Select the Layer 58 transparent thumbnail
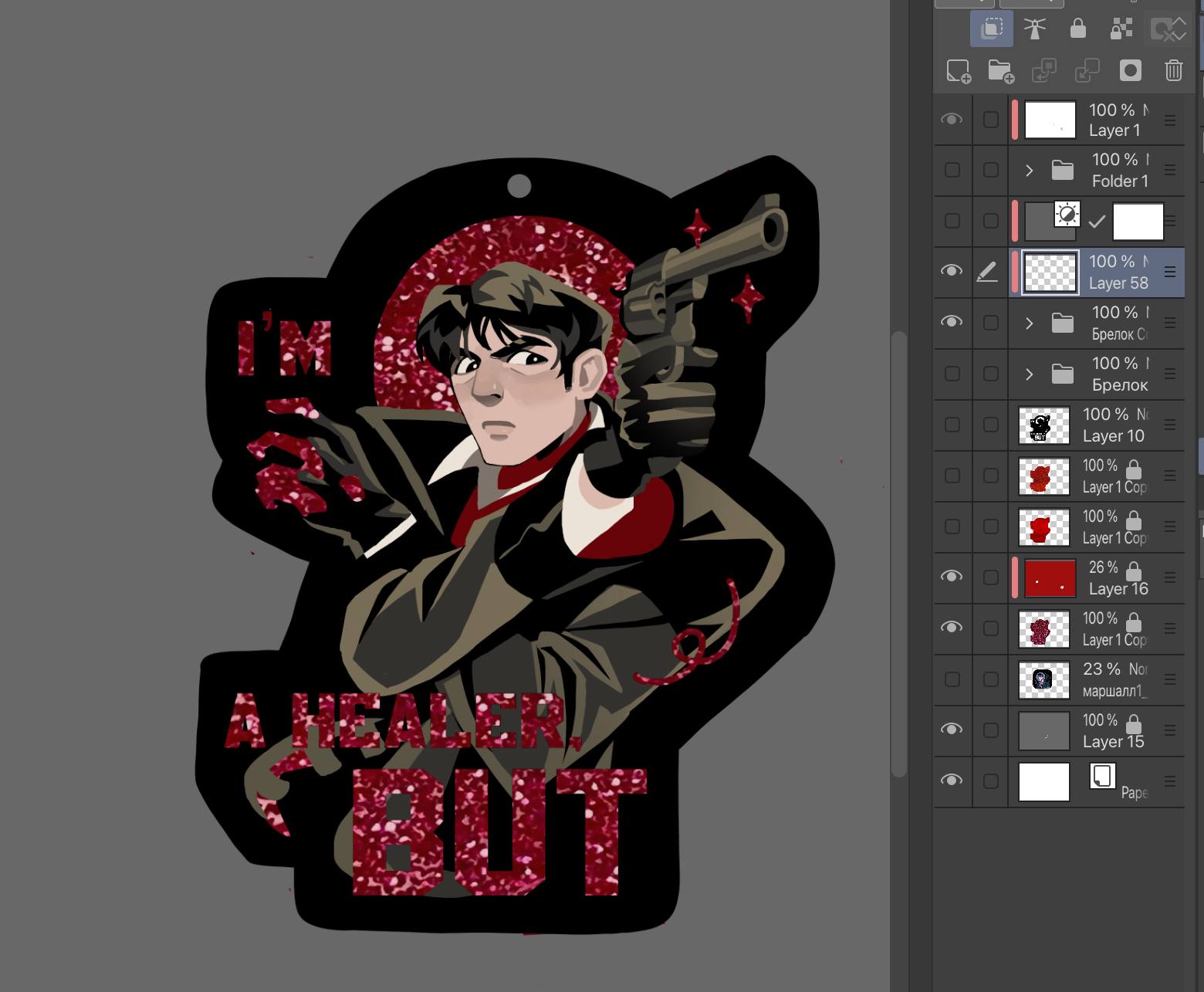The height and width of the screenshot is (992, 1204). pos(1050,273)
